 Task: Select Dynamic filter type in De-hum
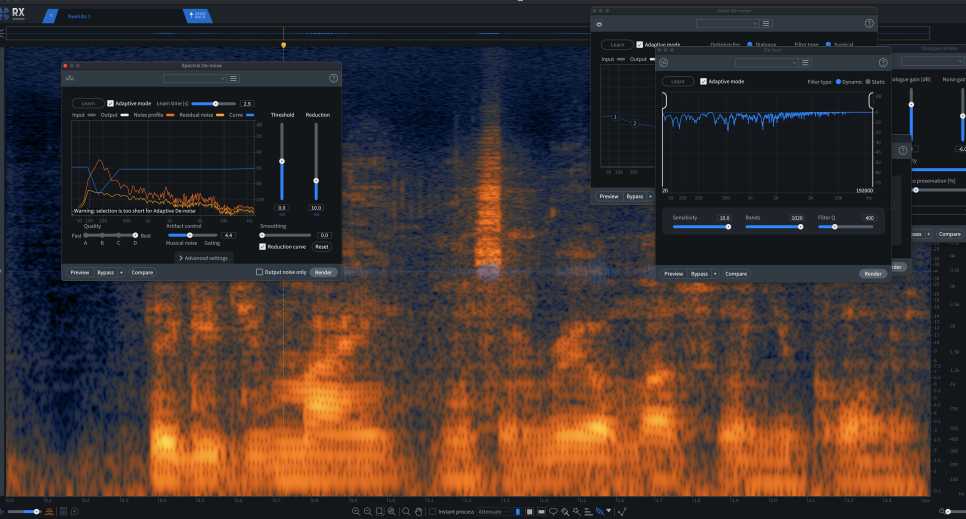(x=838, y=81)
